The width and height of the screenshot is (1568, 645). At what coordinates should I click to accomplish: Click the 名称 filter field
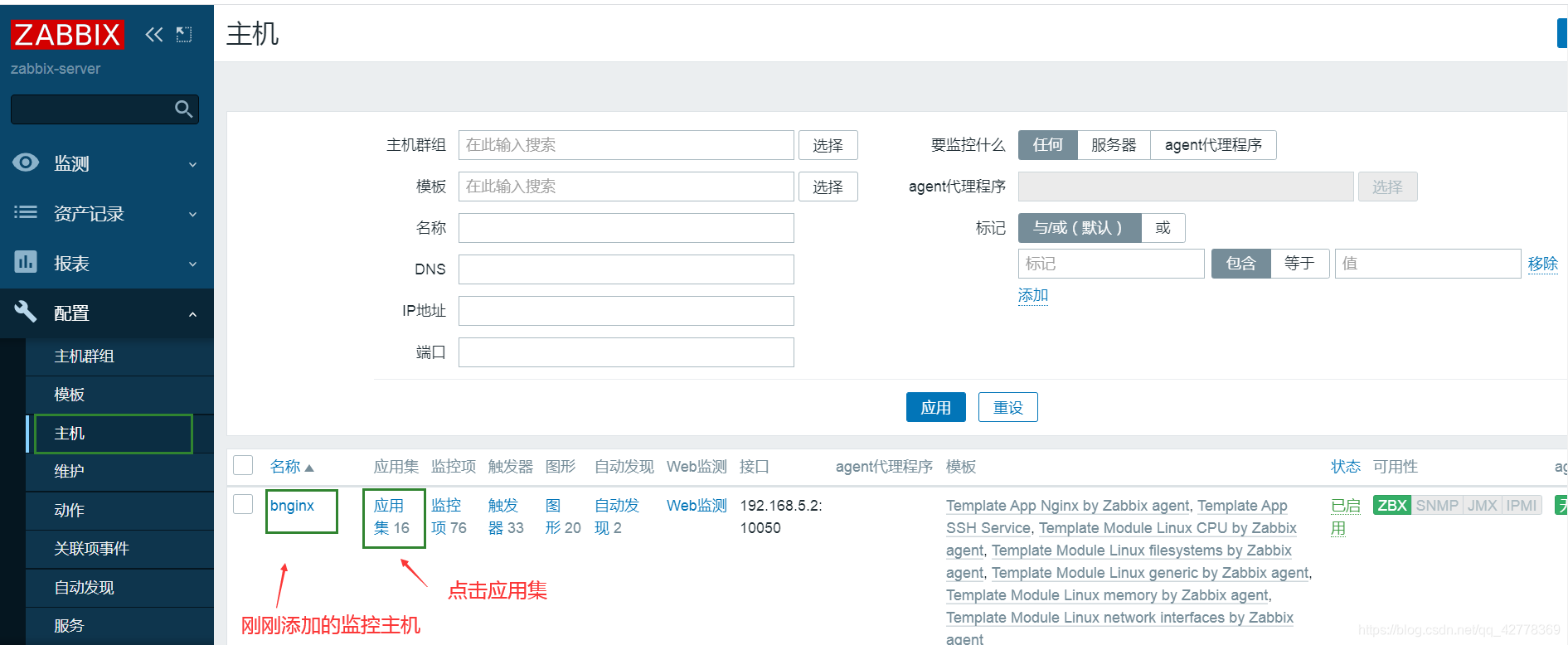tap(626, 228)
